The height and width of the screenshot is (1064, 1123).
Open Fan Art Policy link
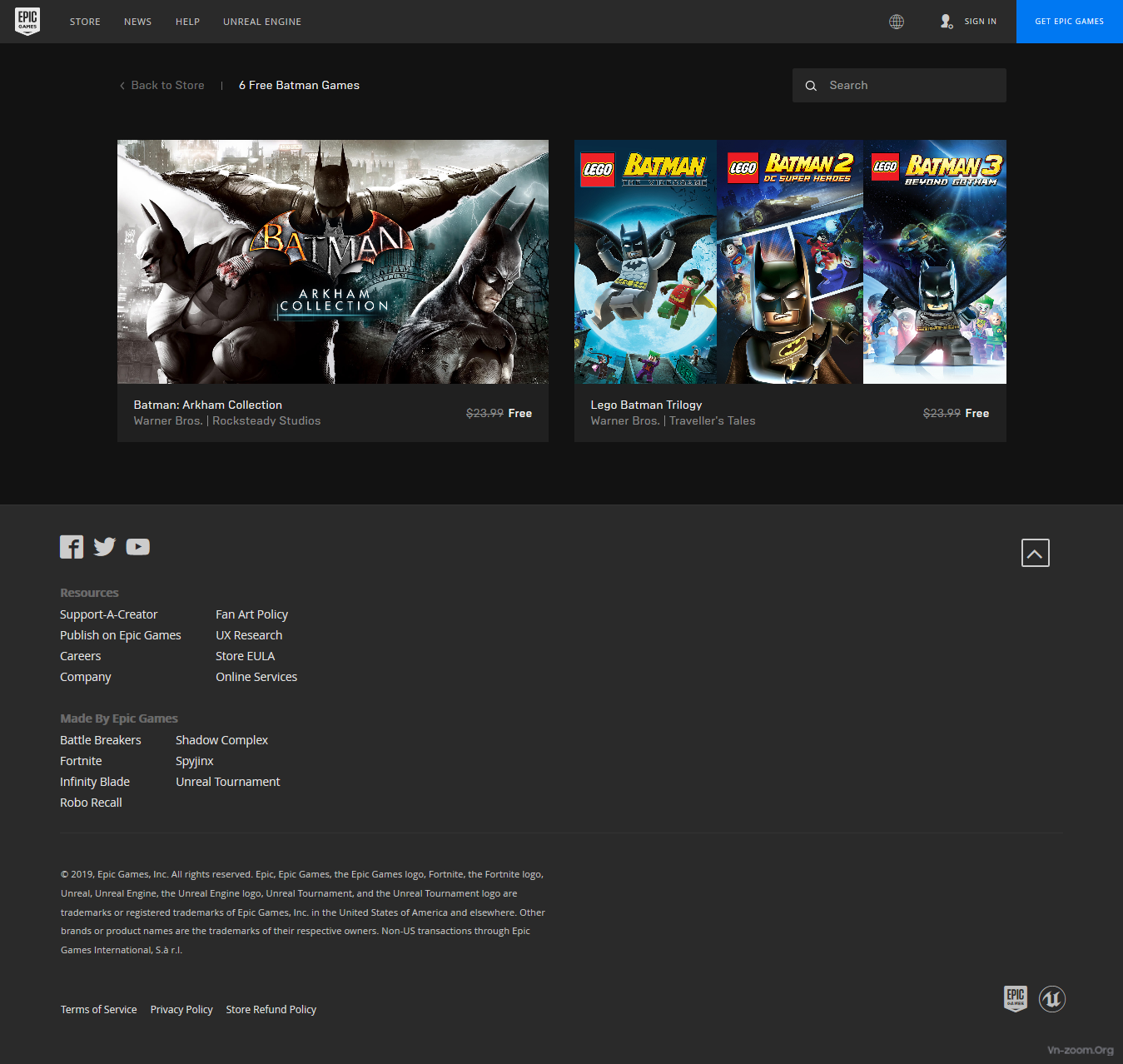click(251, 614)
